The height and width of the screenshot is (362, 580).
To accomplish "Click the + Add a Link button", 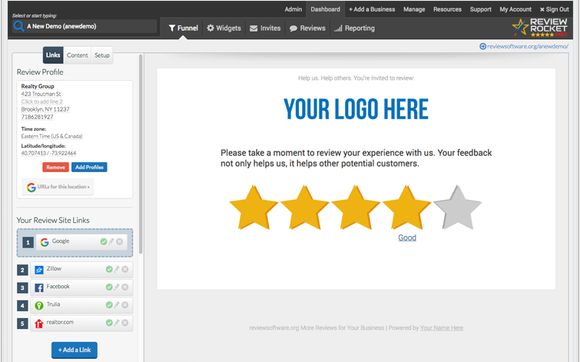I will pos(74,350).
